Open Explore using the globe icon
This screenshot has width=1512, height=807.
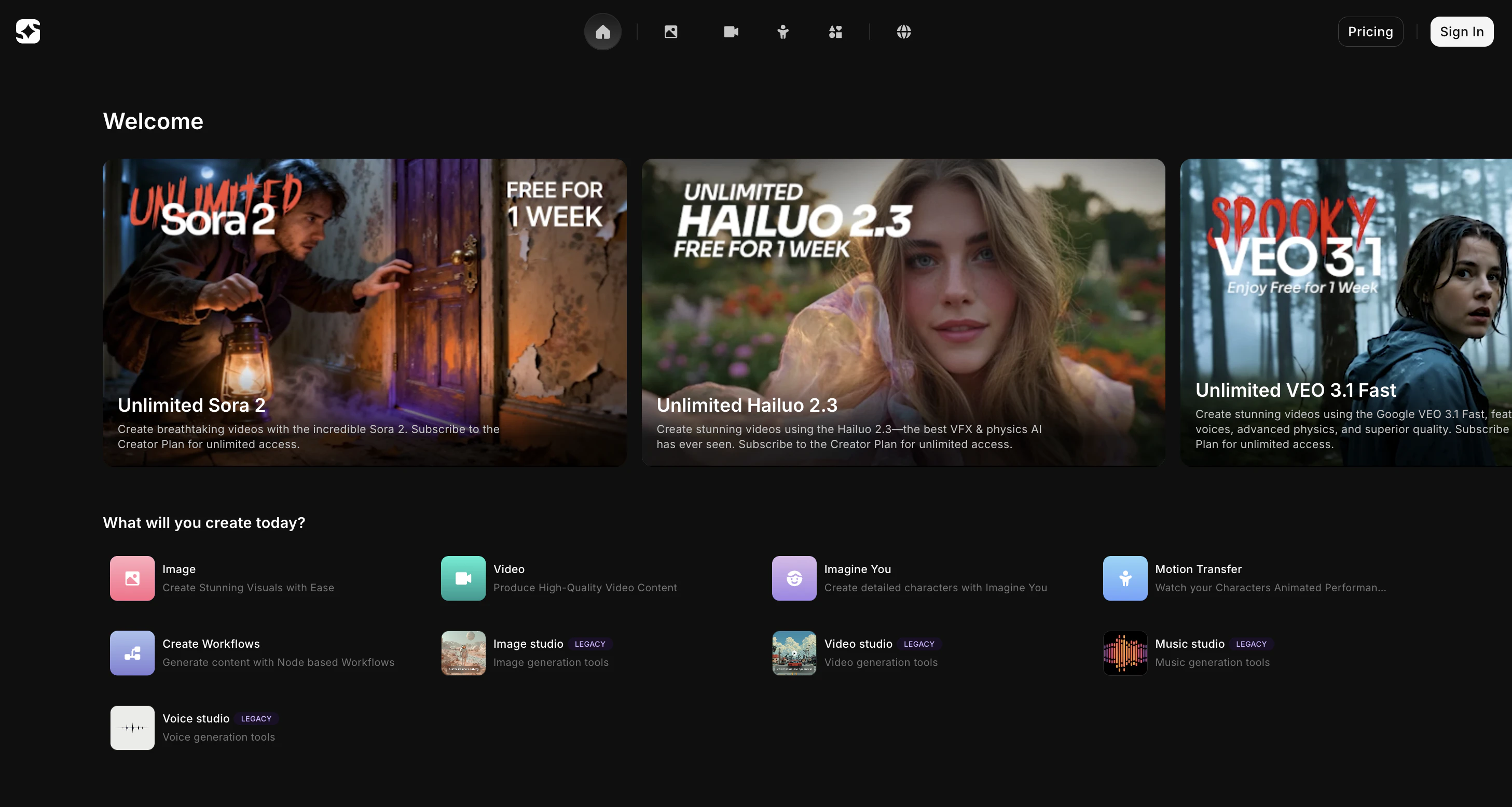(x=903, y=32)
